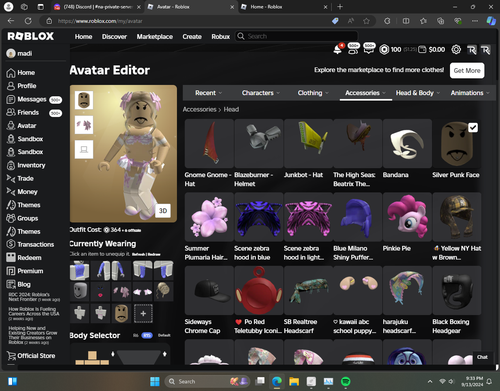
Task: Go to Profile in the sidebar
Action: 21,86
